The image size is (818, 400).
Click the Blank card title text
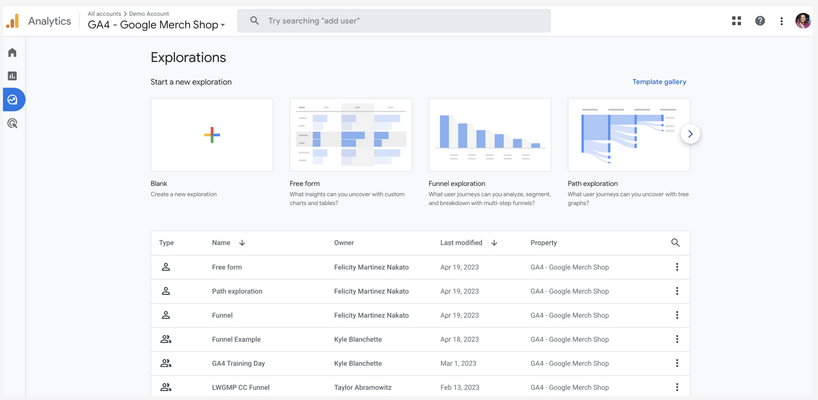159,184
